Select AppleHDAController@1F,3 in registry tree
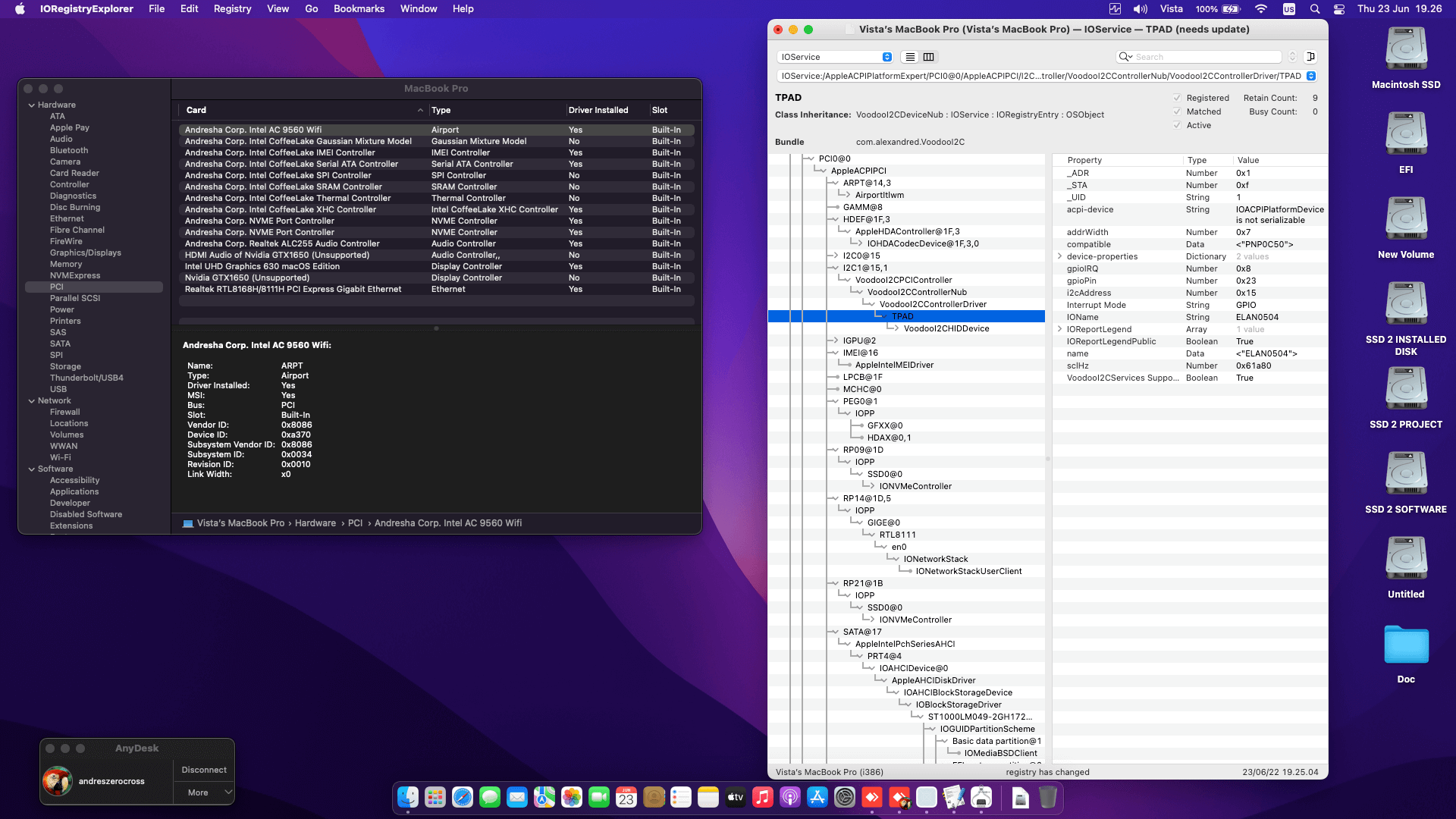1456x819 pixels. pyautogui.click(x=908, y=231)
